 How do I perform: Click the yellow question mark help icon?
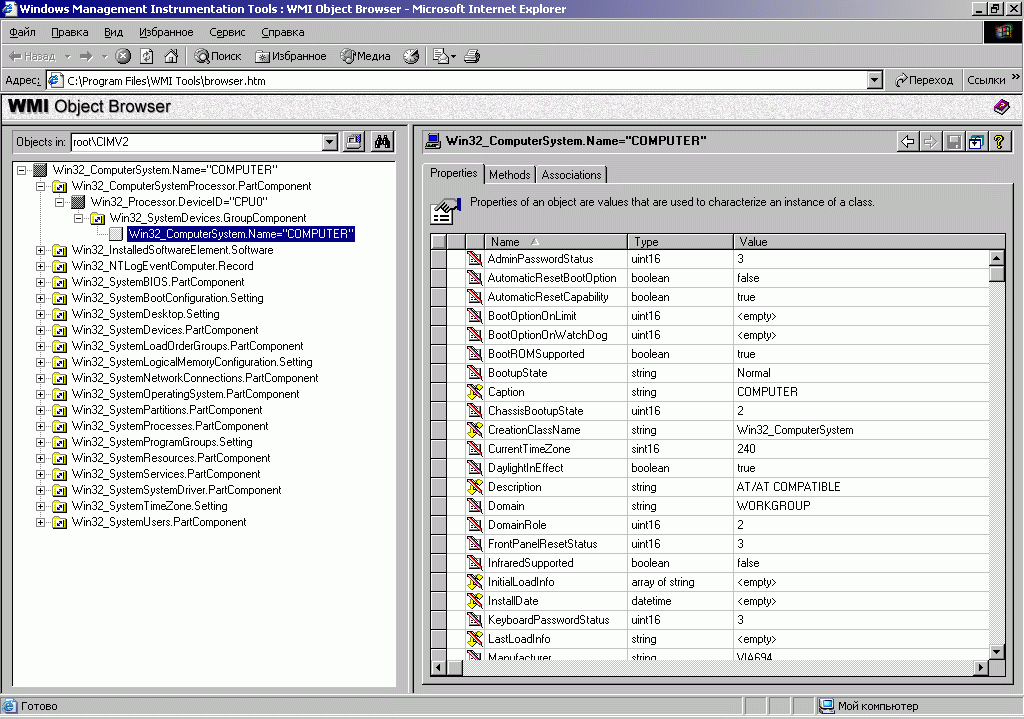[x=999, y=142]
